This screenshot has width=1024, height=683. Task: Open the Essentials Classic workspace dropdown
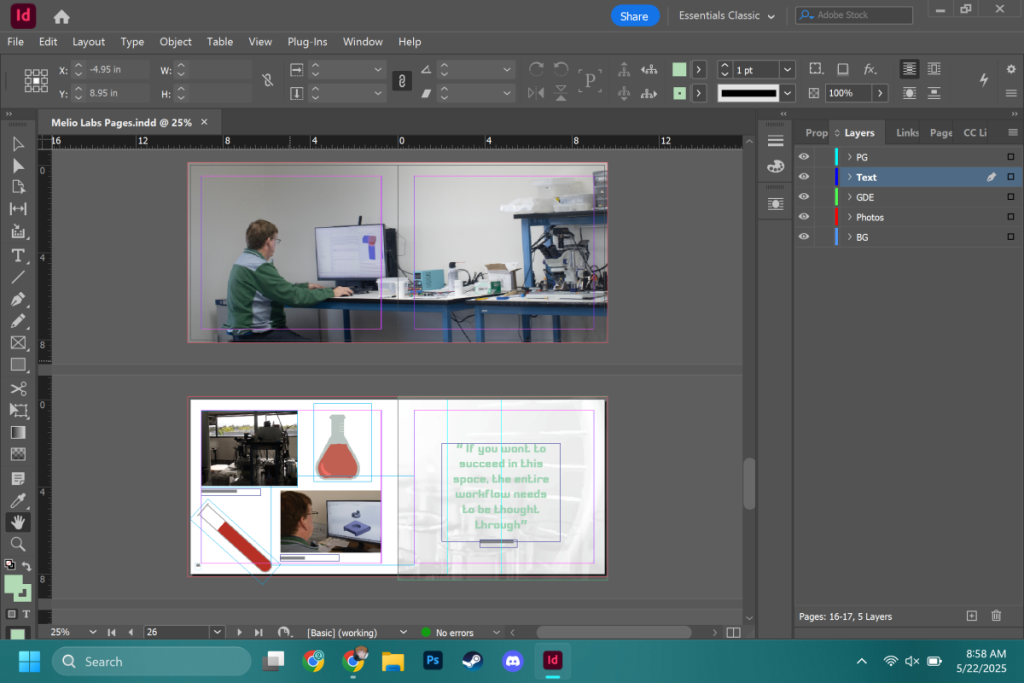(x=726, y=16)
